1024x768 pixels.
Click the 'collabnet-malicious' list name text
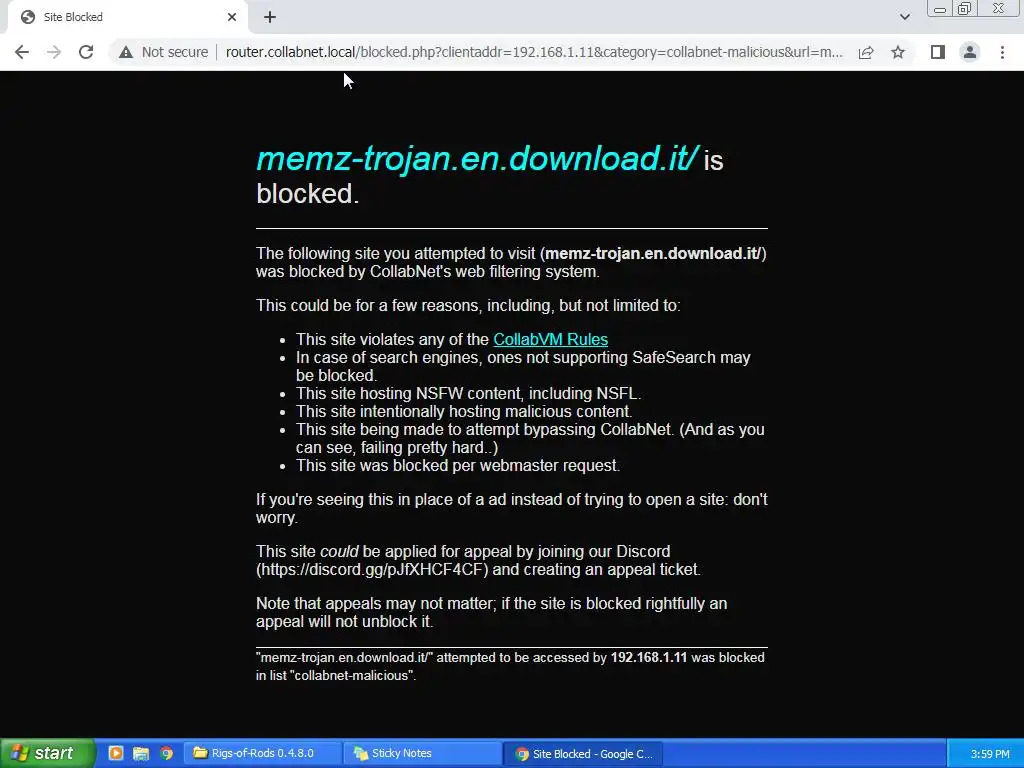tap(353, 675)
